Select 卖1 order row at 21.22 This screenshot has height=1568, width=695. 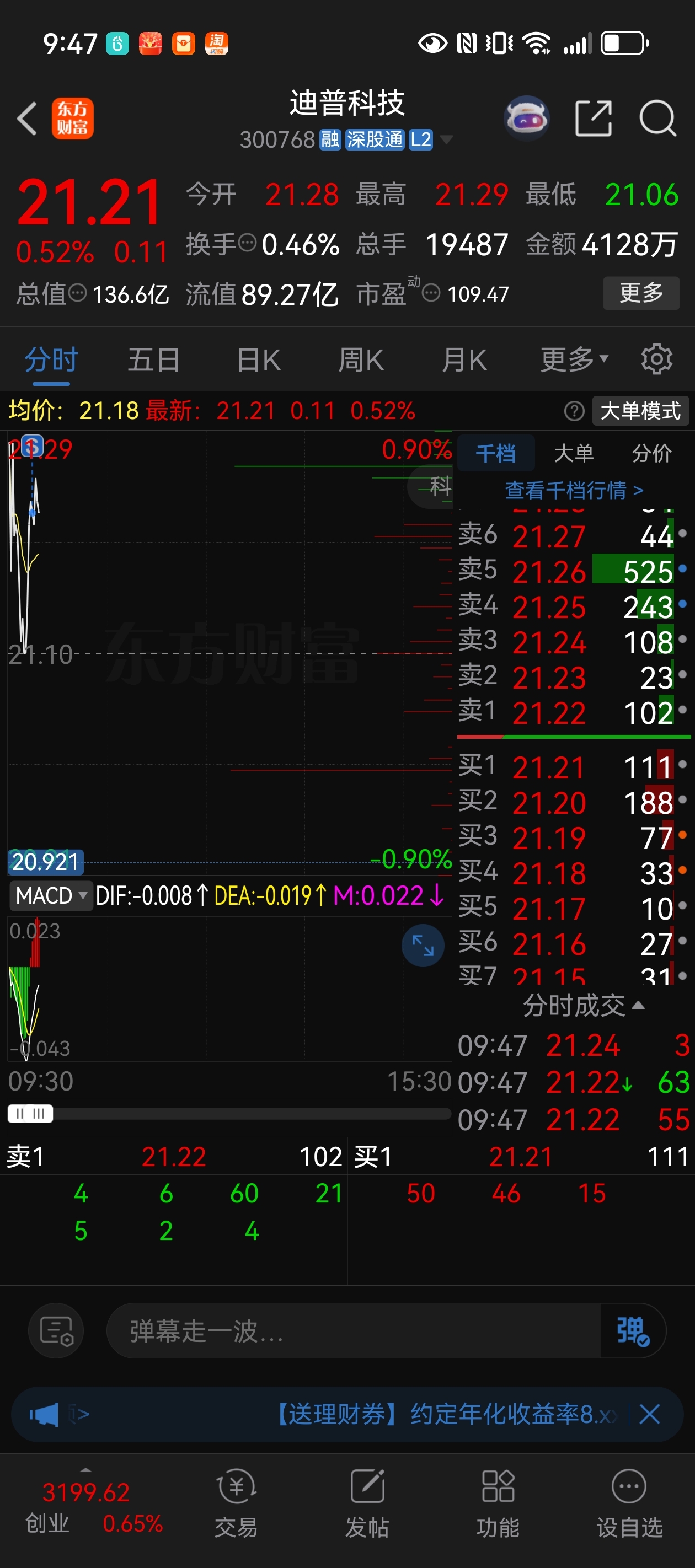click(574, 712)
